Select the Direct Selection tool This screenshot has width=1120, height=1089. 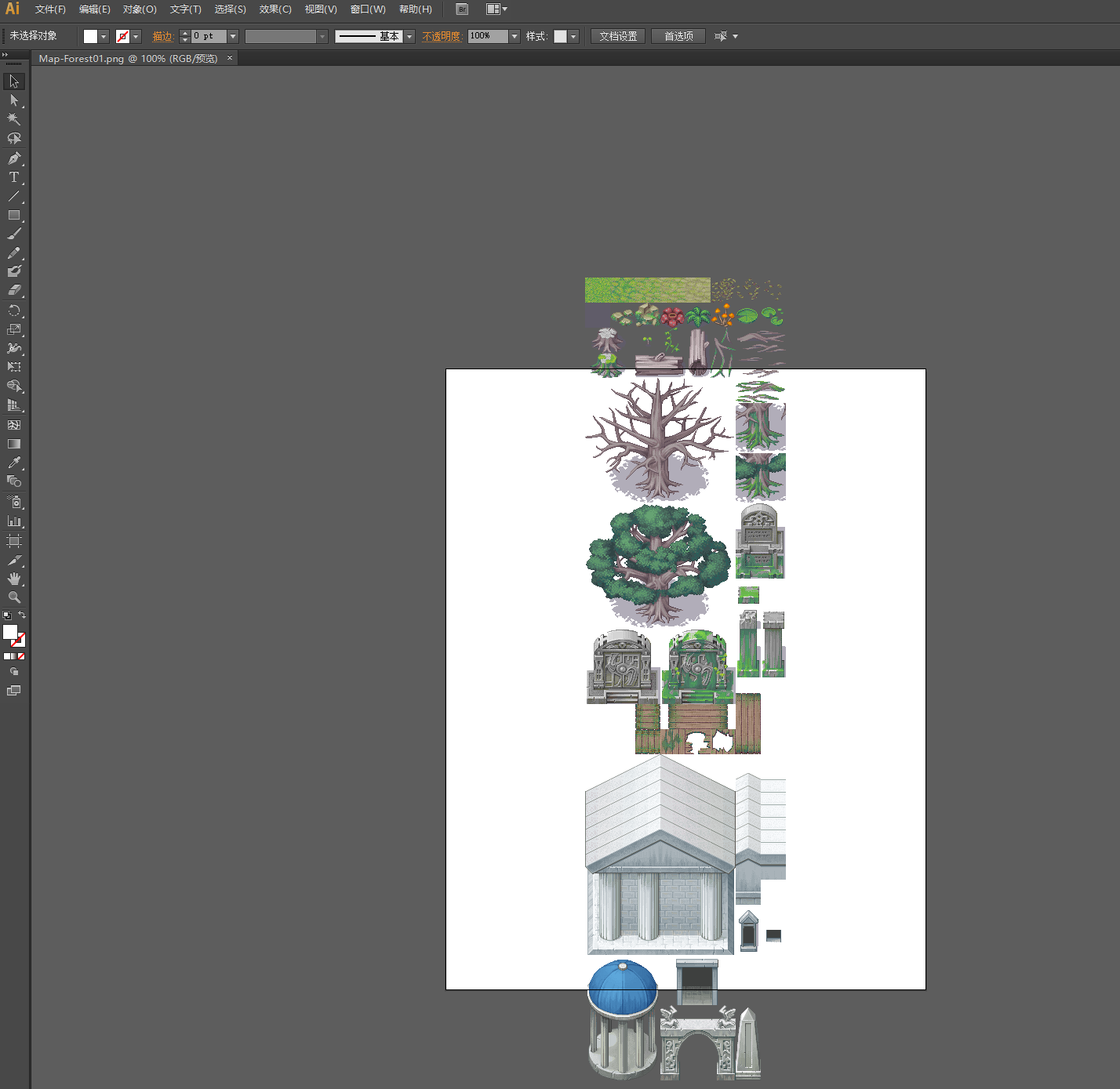click(14, 100)
